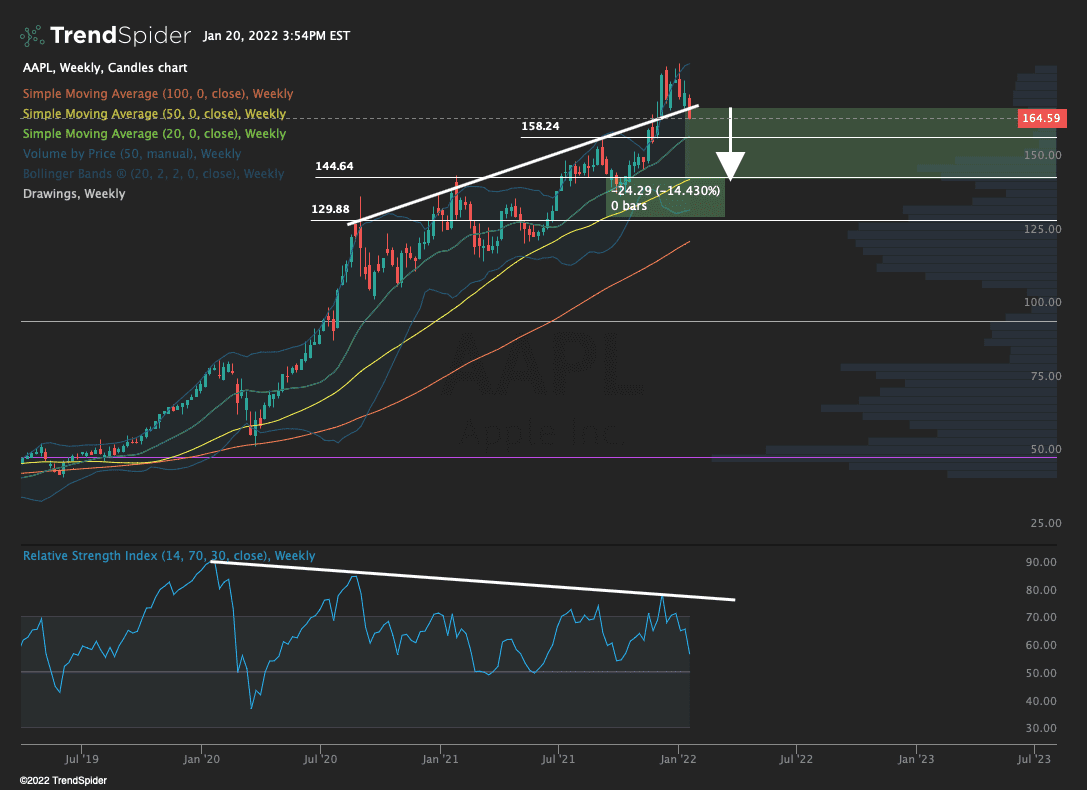Open the Volume by Price indicator settings

pyautogui.click(x=131, y=154)
